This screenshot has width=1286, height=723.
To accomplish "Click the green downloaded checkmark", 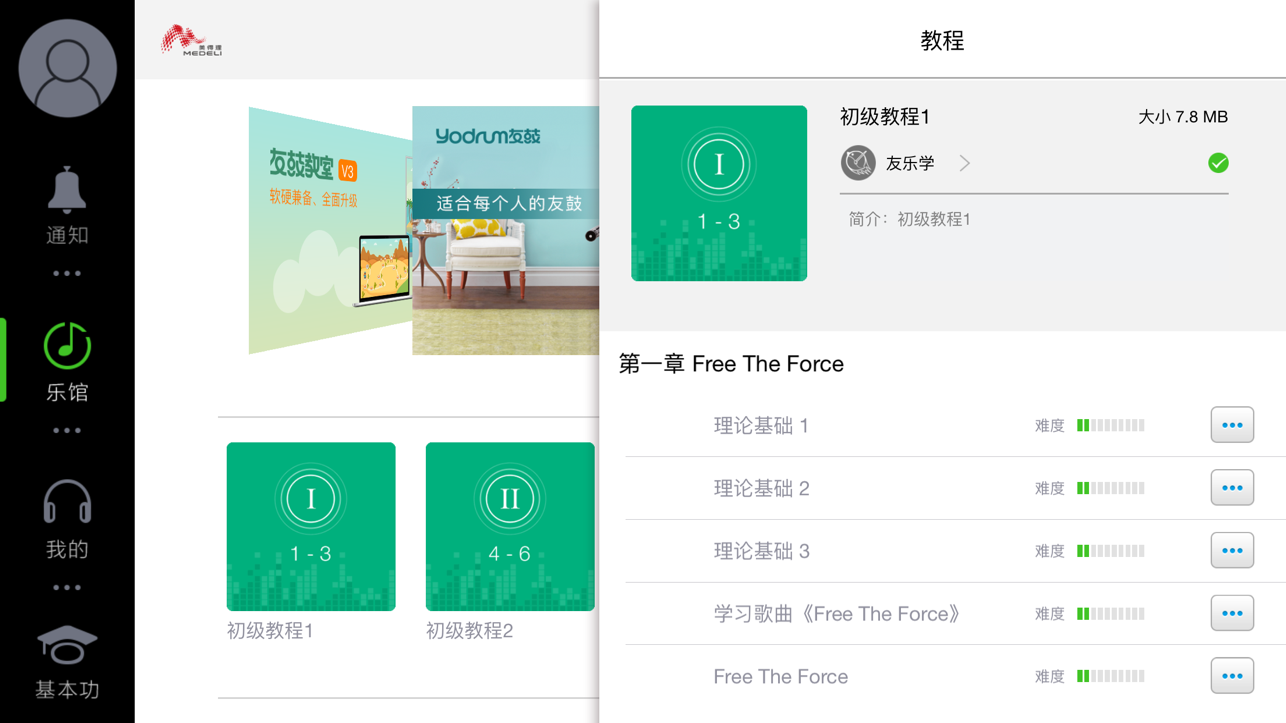I will pyautogui.click(x=1218, y=163).
